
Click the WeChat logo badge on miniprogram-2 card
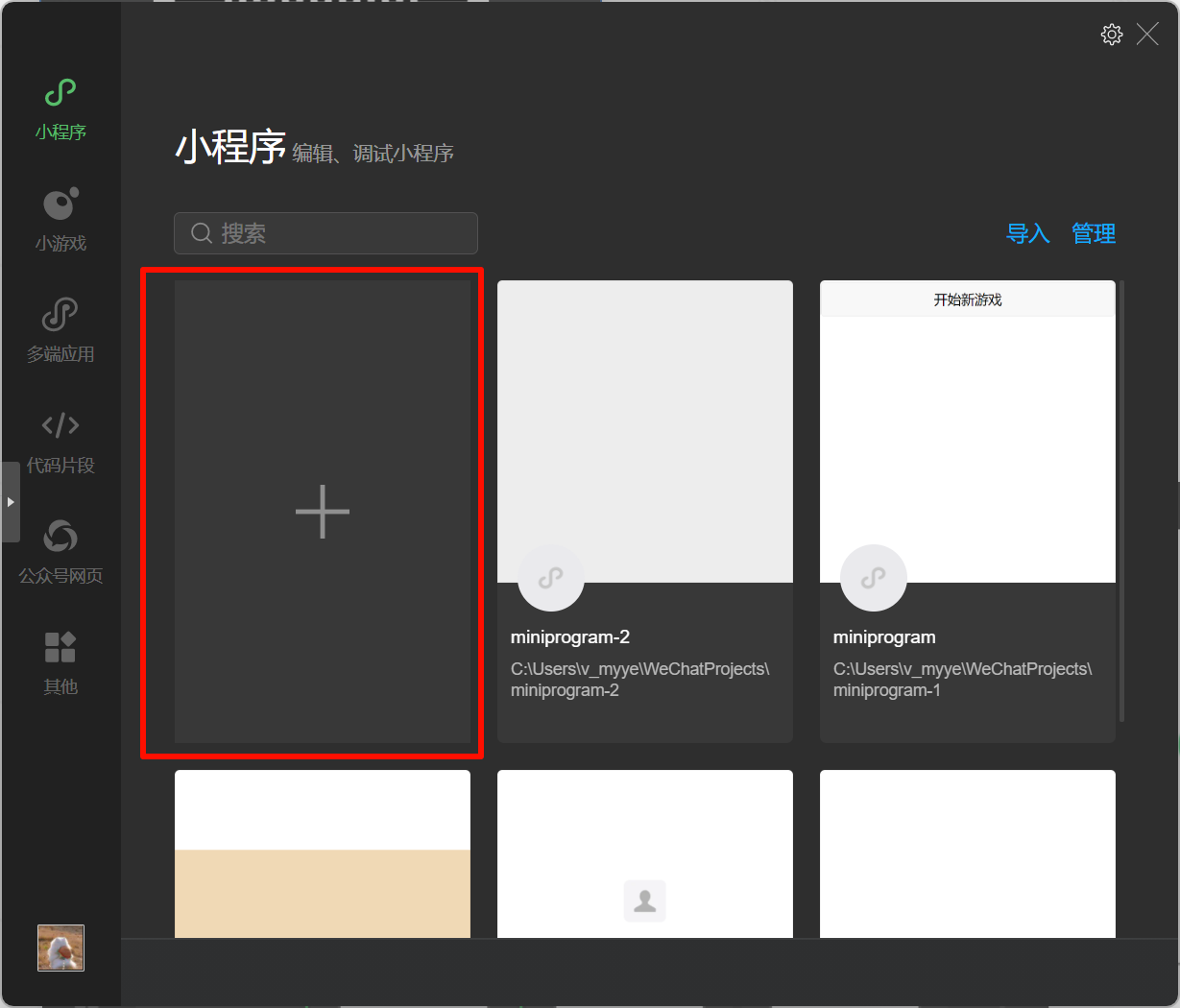[551, 577]
